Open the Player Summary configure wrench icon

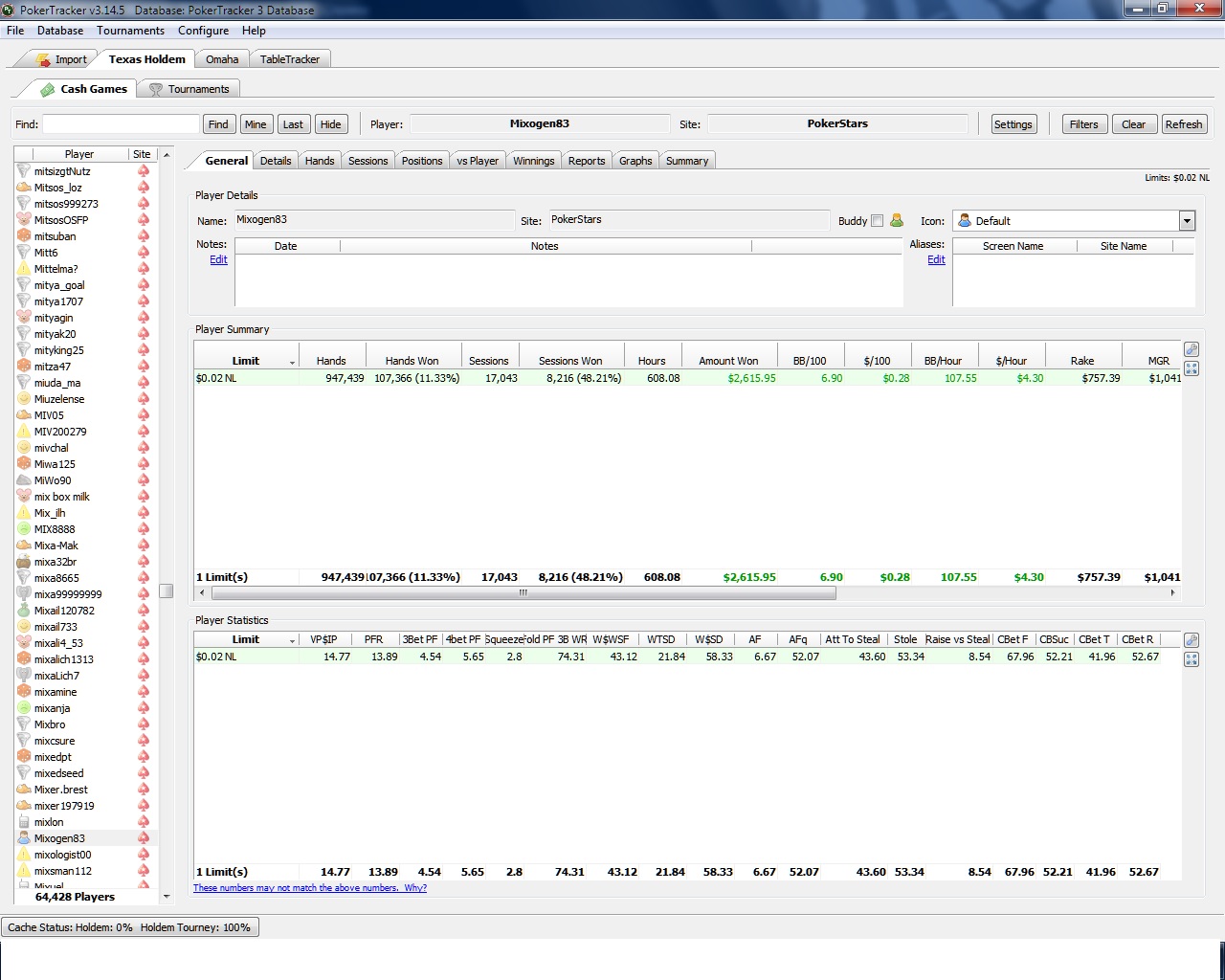(x=1192, y=350)
